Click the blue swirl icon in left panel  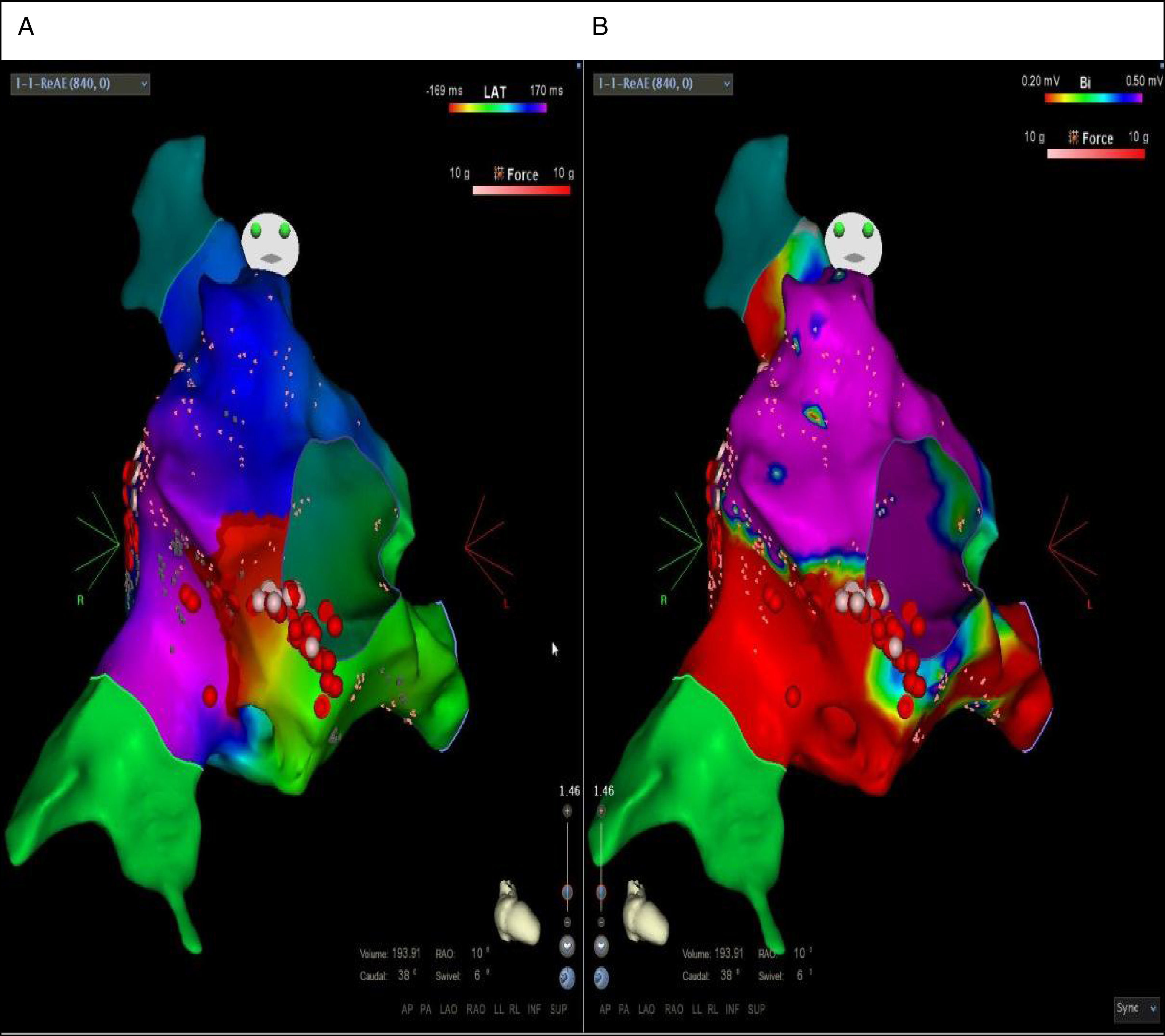pyautogui.click(x=567, y=978)
